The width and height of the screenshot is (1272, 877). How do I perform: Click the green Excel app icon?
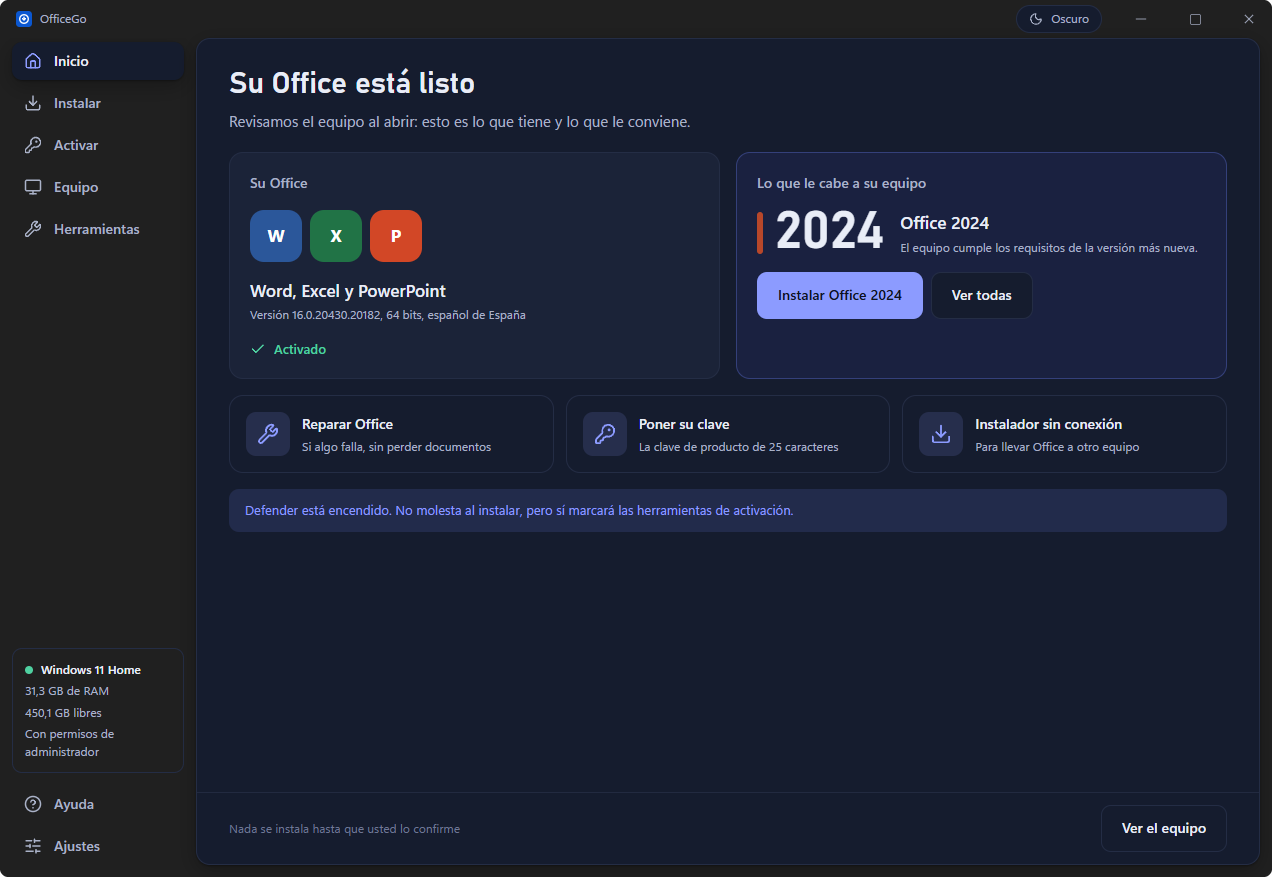click(x=336, y=236)
